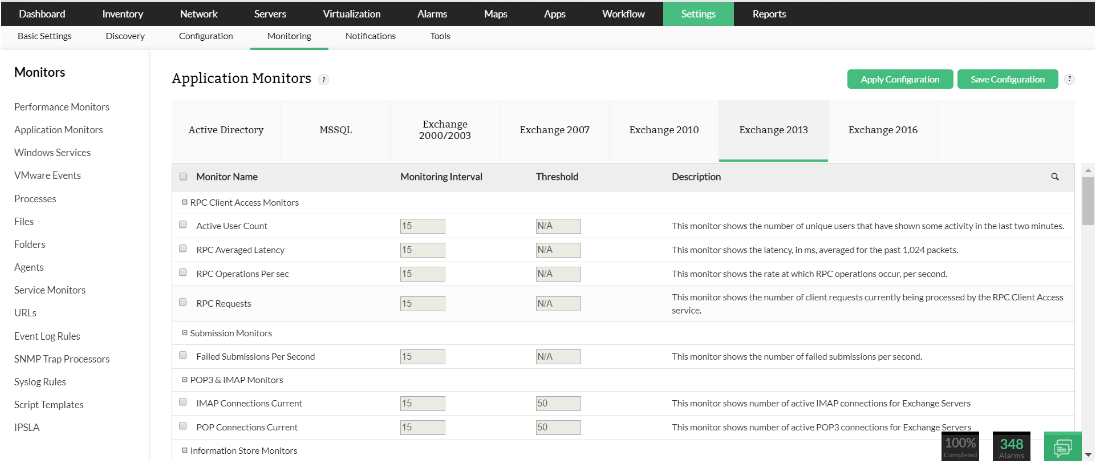The width and height of the screenshot is (1098, 461).
Task: Open the Alarms top menu
Action: [432, 14]
